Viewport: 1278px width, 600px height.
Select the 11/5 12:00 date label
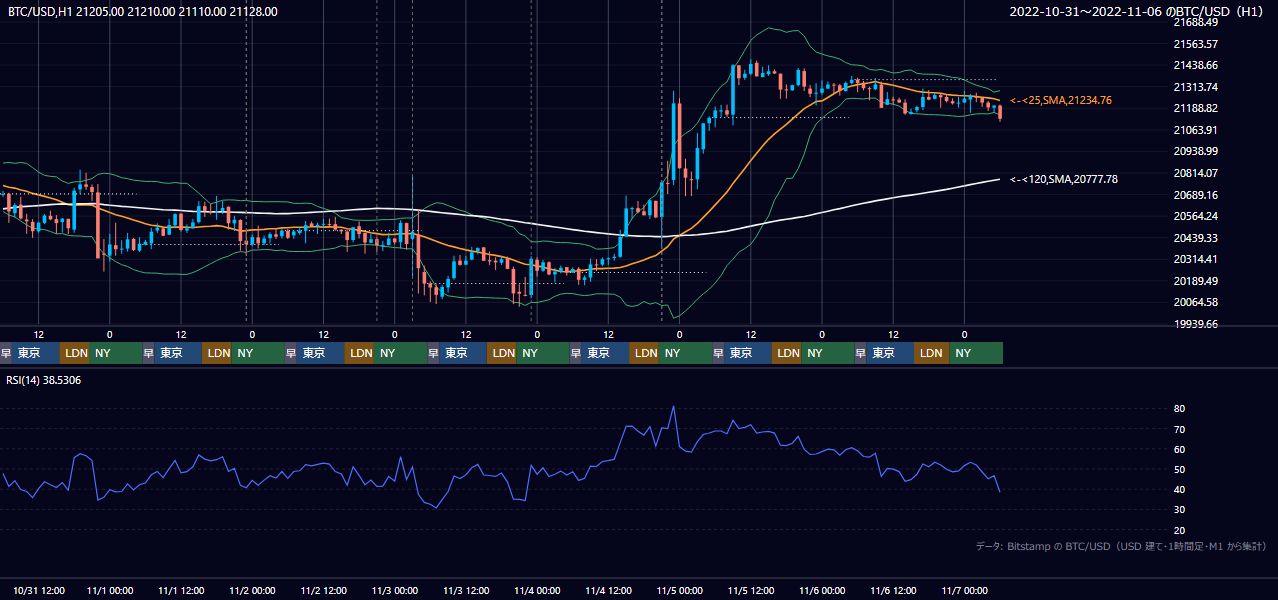point(751,590)
